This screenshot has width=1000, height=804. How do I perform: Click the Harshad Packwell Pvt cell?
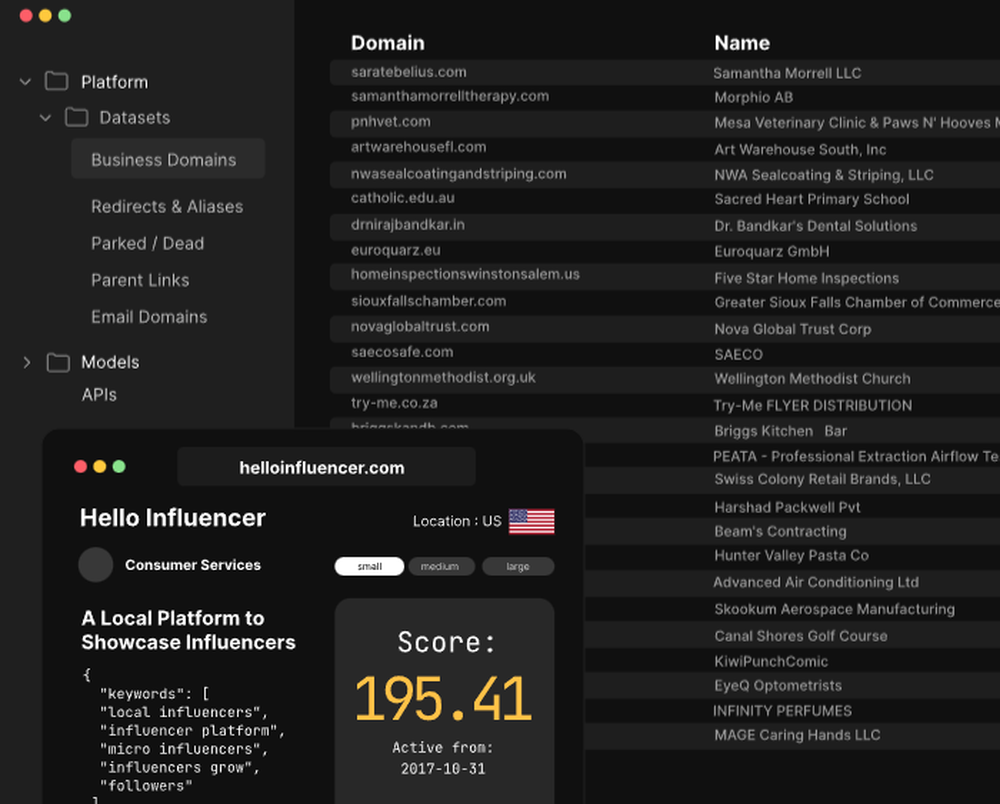tap(787, 508)
